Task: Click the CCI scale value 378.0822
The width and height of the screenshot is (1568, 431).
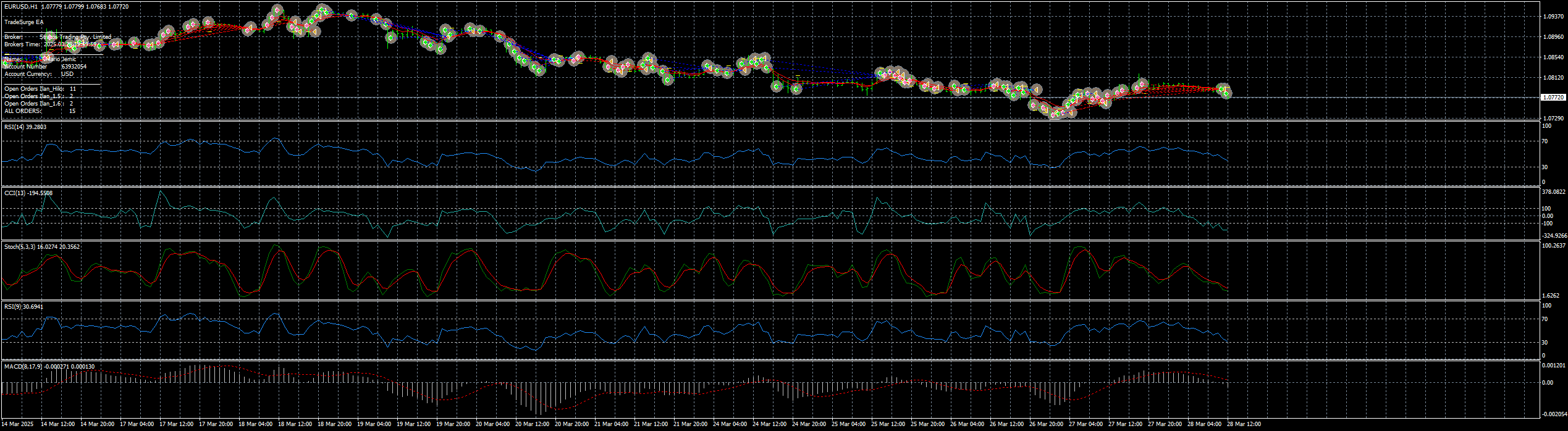Action: (x=1554, y=192)
